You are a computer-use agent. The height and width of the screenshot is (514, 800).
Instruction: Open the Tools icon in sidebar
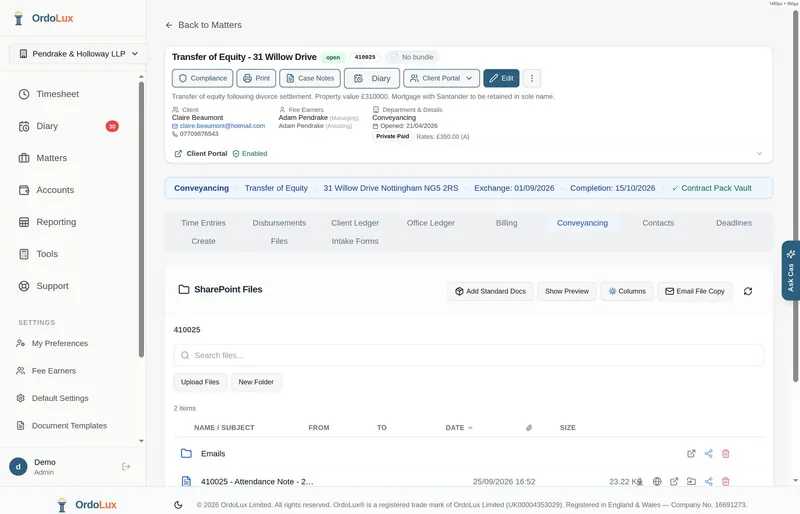[24, 254]
